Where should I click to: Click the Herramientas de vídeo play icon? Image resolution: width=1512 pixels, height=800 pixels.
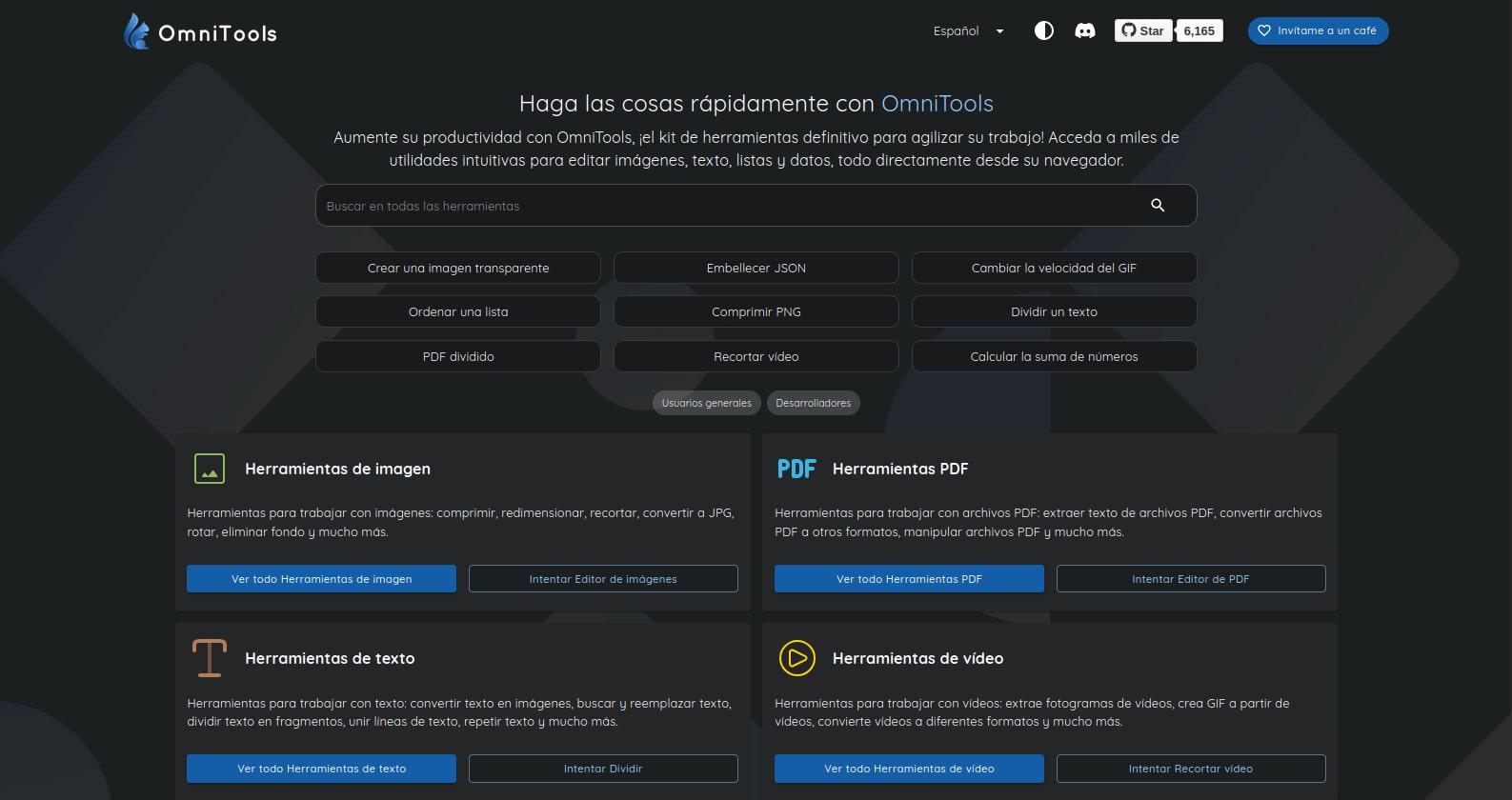coord(796,658)
